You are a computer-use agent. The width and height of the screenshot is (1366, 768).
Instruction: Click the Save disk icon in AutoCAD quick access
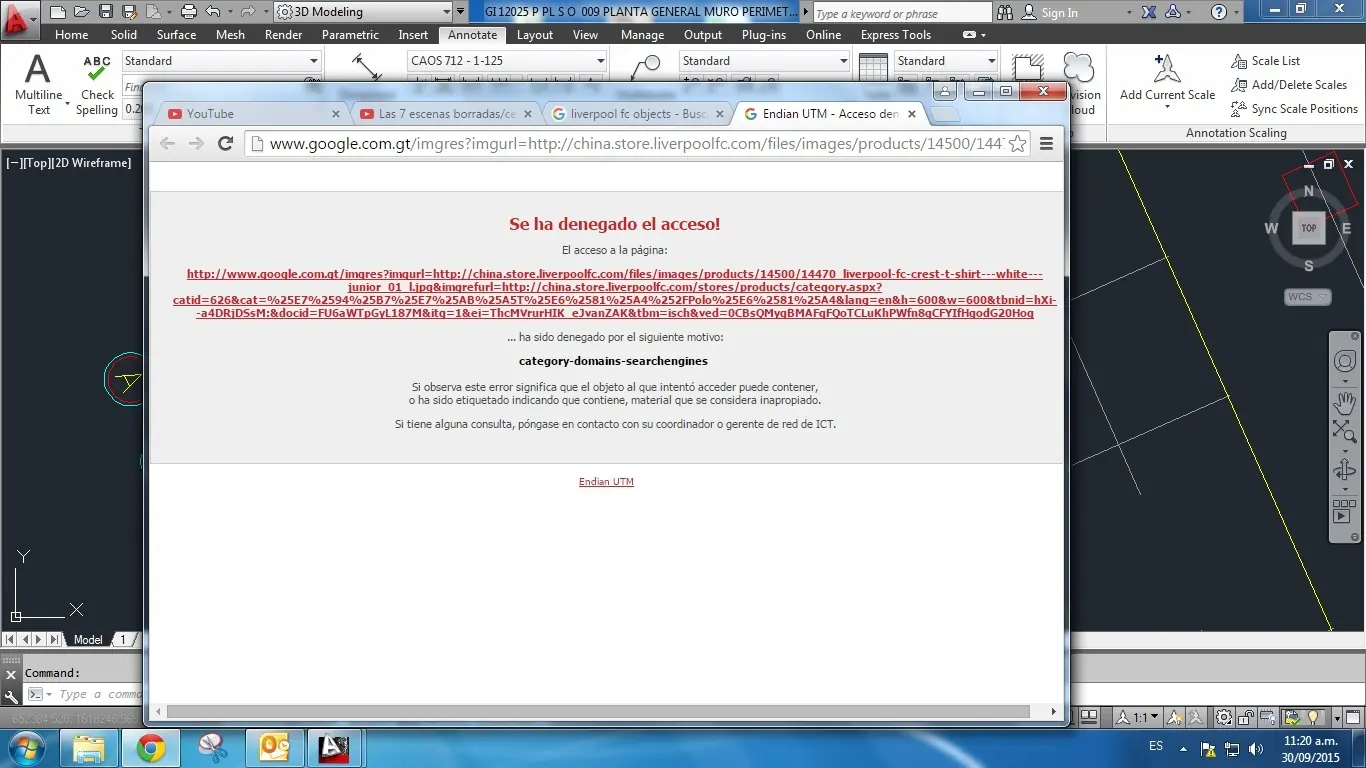pos(106,12)
